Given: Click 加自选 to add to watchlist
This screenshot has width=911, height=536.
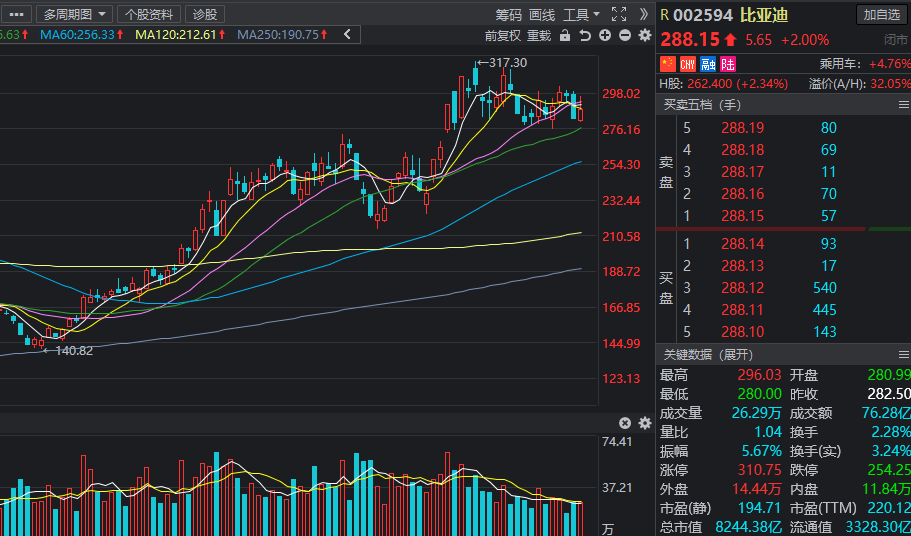Looking at the screenshot, I should 882,14.
